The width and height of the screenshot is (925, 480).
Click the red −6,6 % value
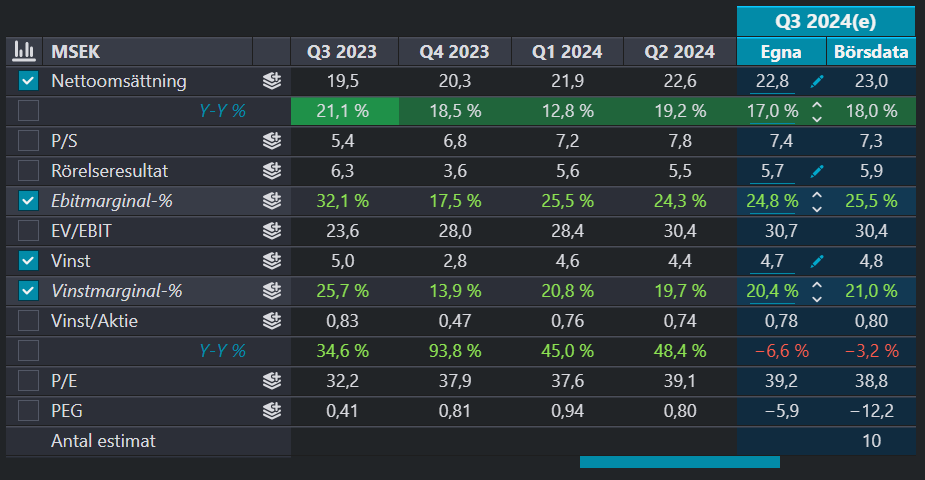[x=782, y=351]
